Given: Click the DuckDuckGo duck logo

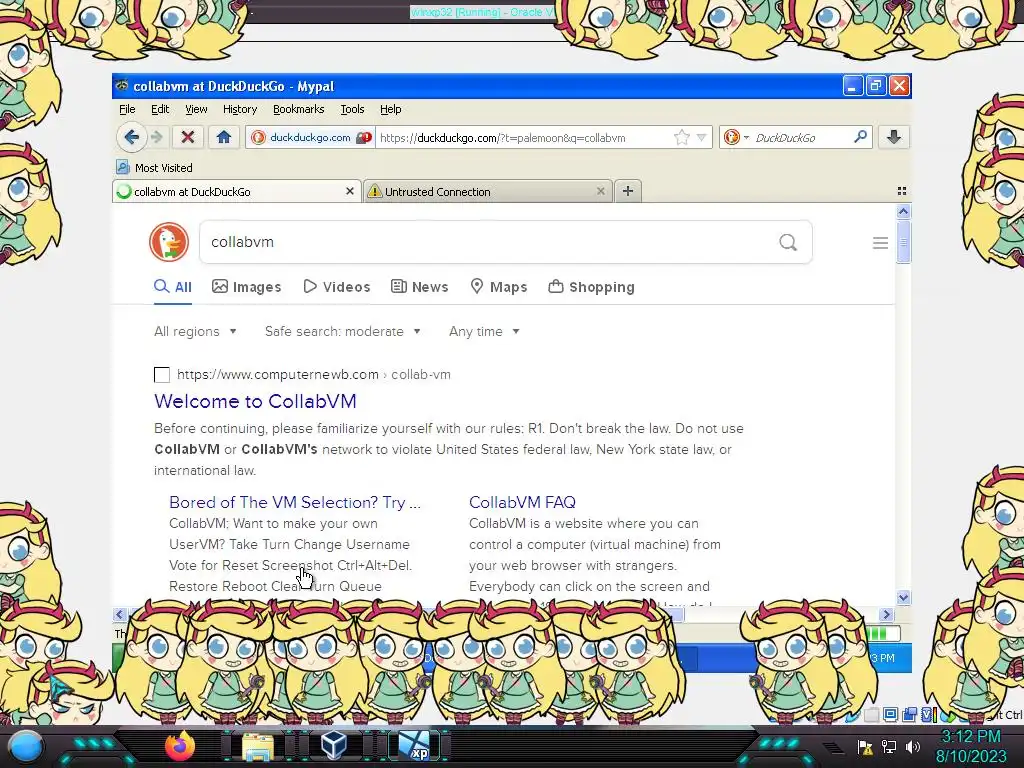Looking at the screenshot, I should [169, 242].
